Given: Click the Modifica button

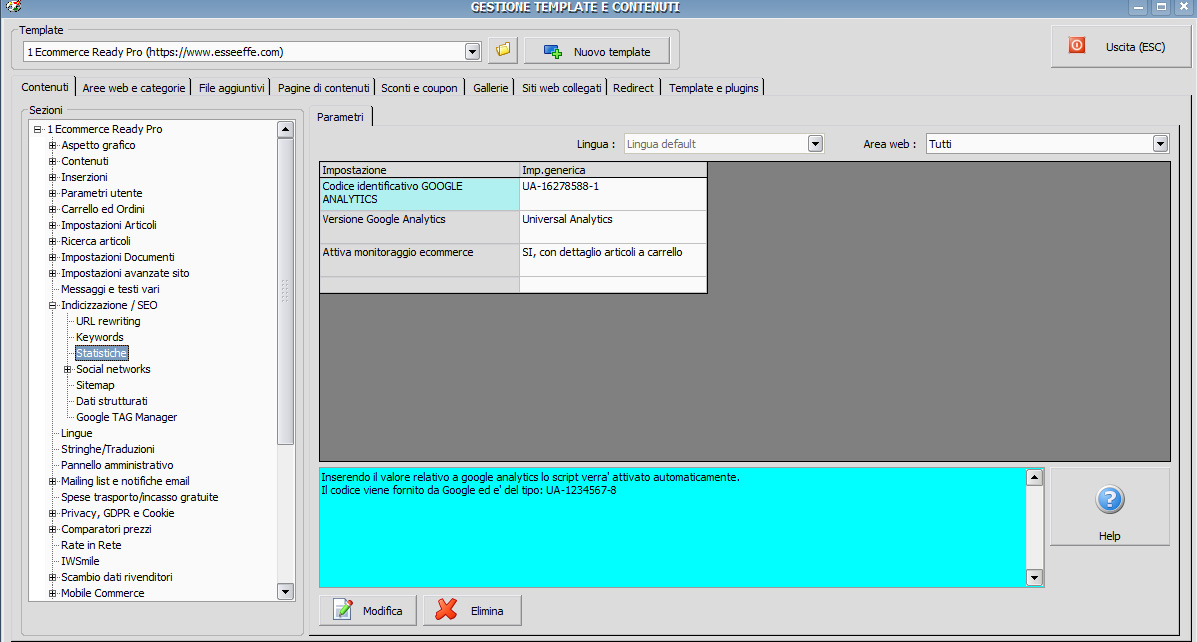Looking at the screenshot, I should pos(368,610).
